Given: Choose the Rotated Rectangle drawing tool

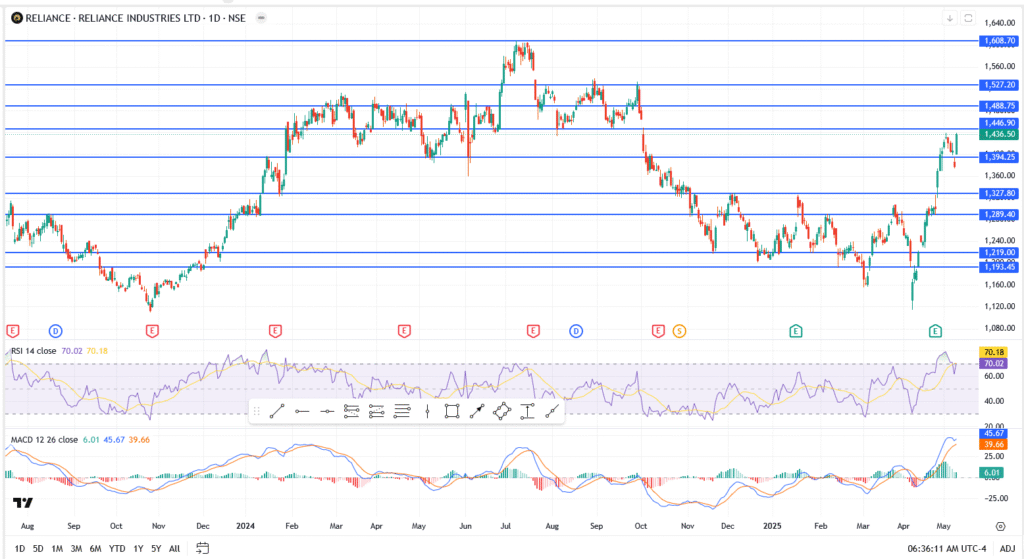Looking at the screenshot, I should click(x=503, y=410).
